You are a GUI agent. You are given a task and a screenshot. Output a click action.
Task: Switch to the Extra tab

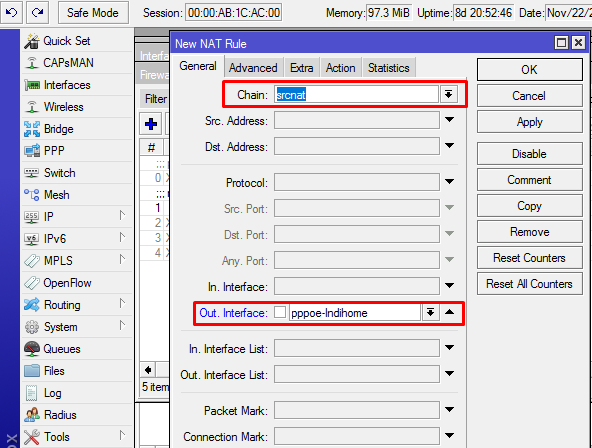(302, 68)
